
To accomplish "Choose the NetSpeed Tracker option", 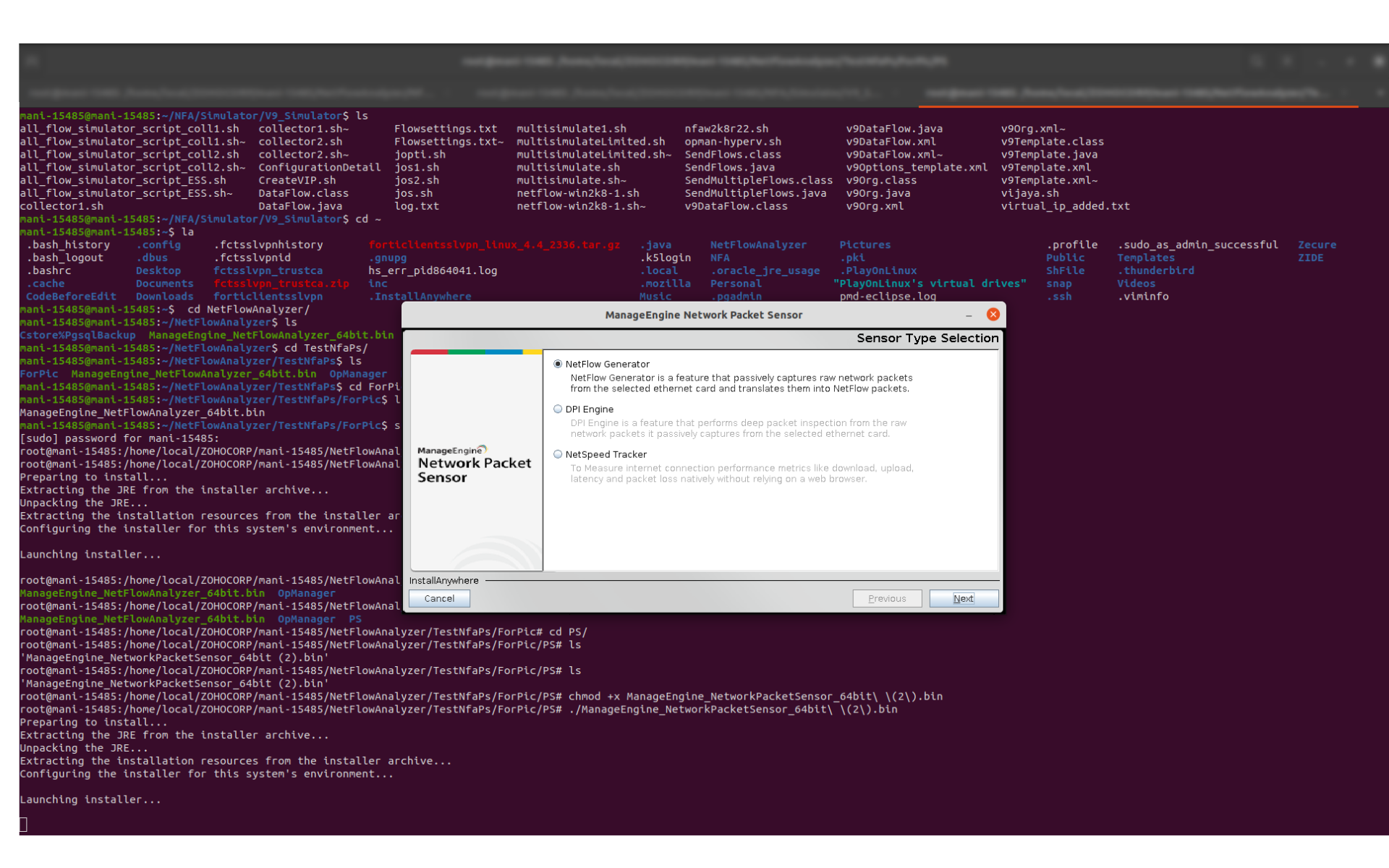I will click(558, 454).
